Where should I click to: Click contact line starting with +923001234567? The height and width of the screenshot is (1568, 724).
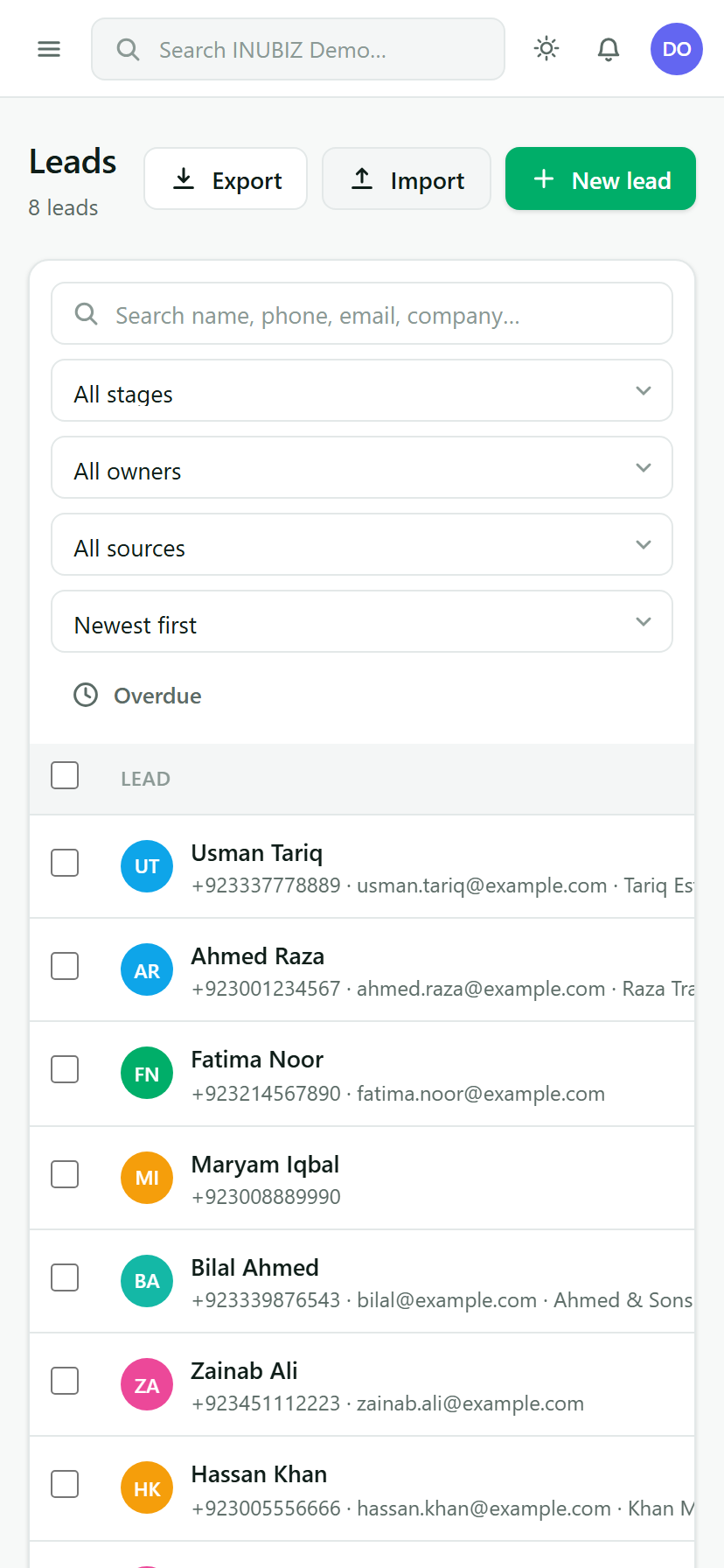click(x=442, y=989)
